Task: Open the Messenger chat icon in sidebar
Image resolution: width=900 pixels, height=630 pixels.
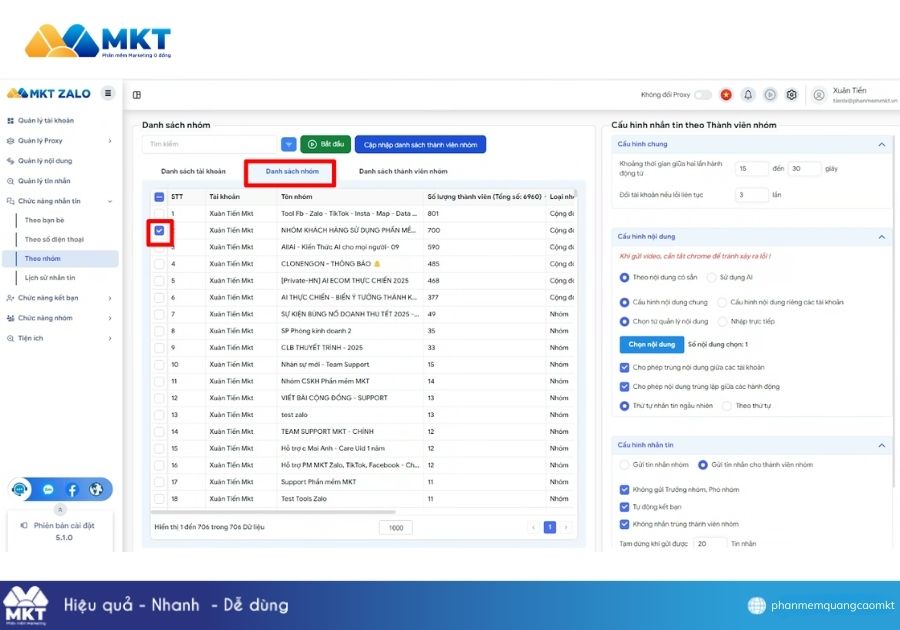Action: (x=48, y=490)
